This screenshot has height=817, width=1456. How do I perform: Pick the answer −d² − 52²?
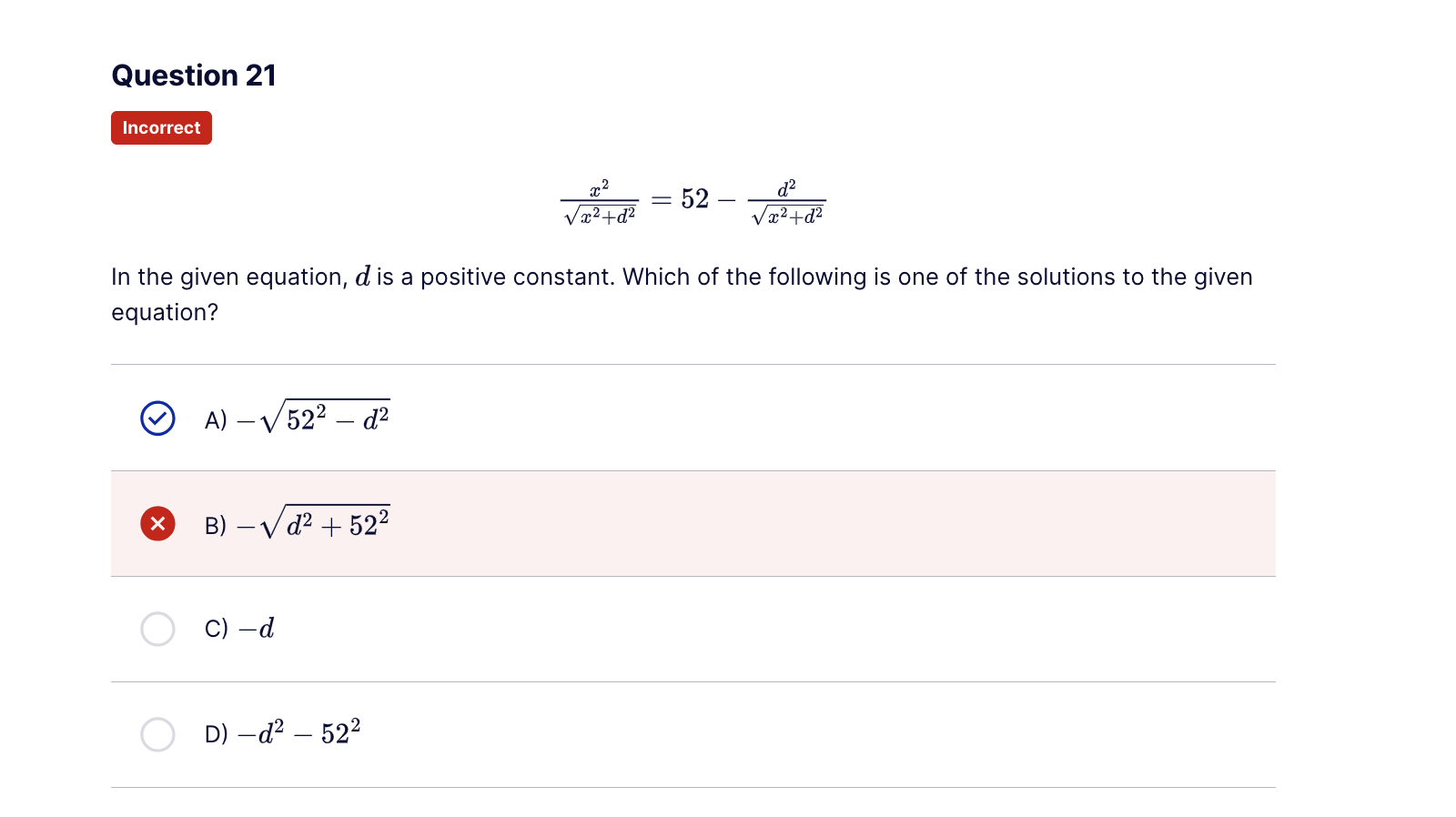coord(299,732)
